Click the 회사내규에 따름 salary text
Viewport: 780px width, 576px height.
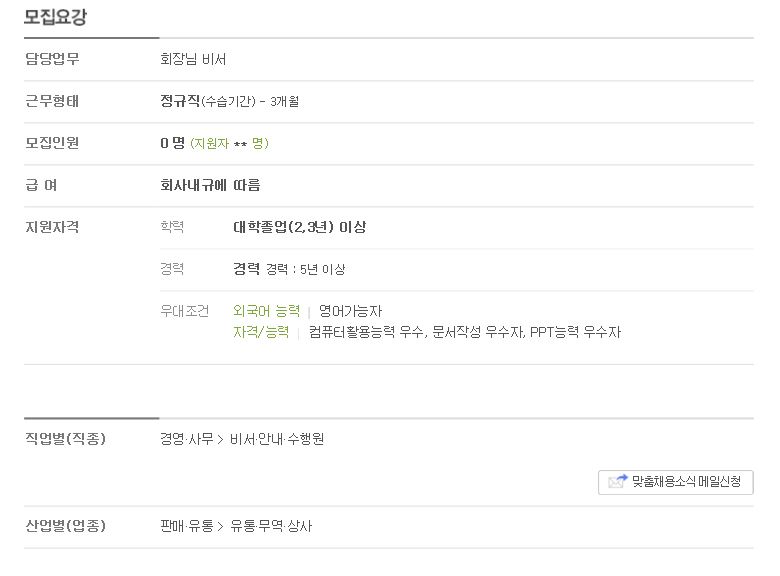coord(210,185)
